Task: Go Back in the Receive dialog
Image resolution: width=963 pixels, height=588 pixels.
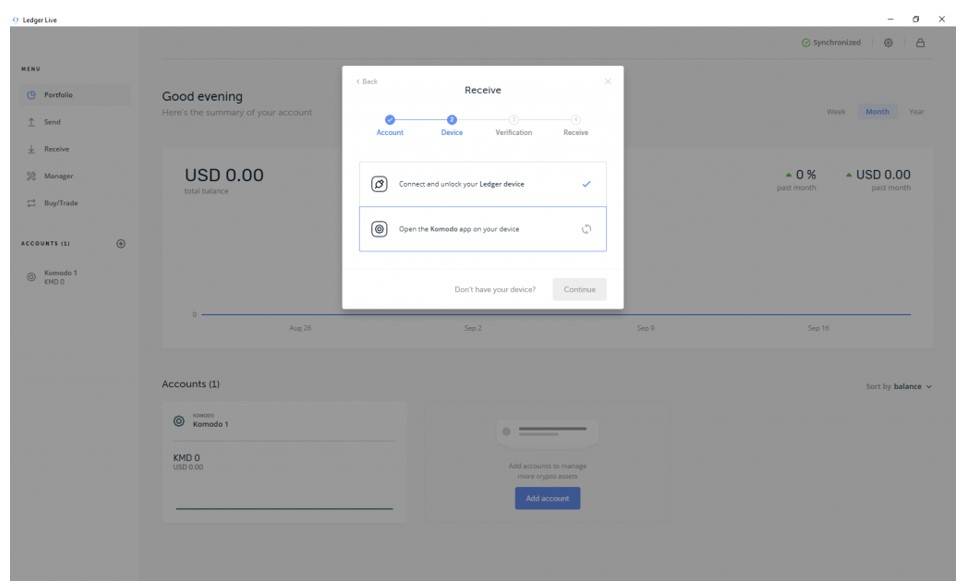Action: 367,82
